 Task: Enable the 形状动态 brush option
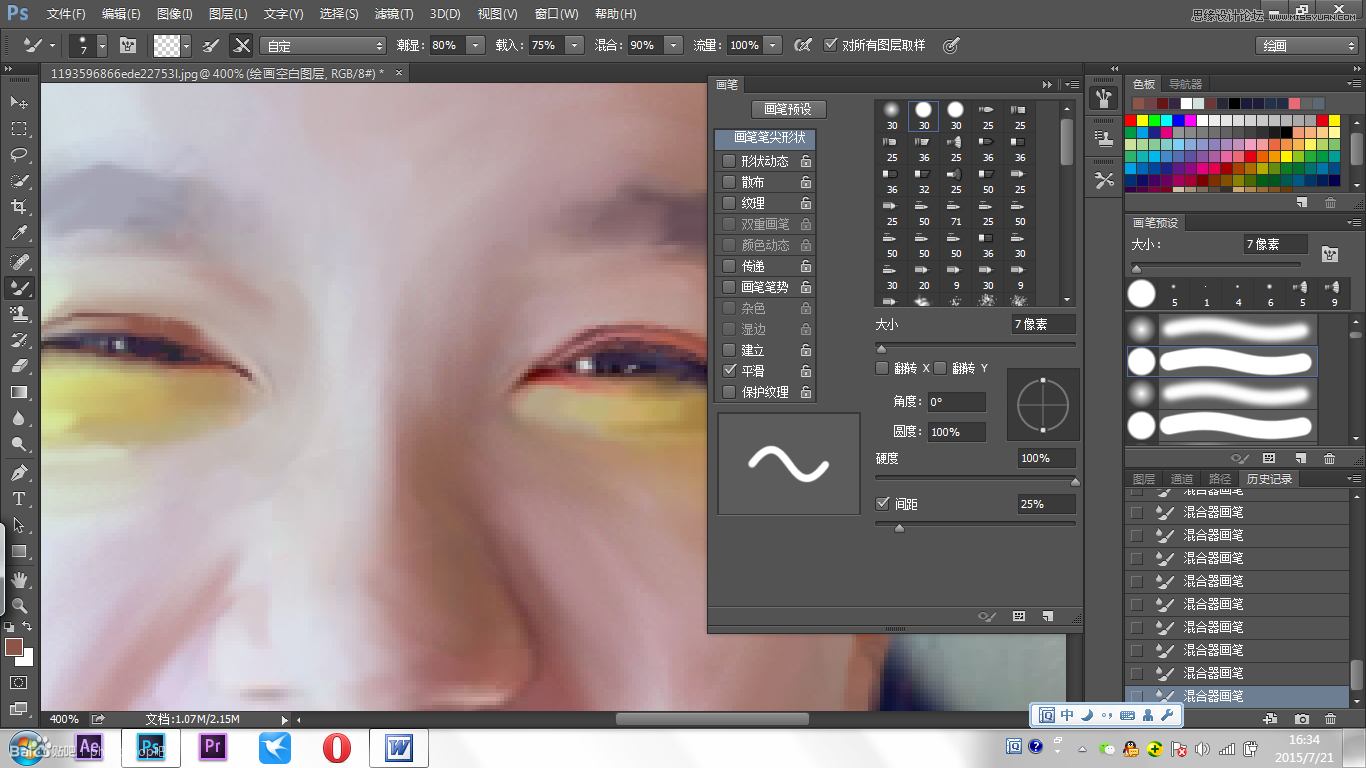click(x=729, y=160)
